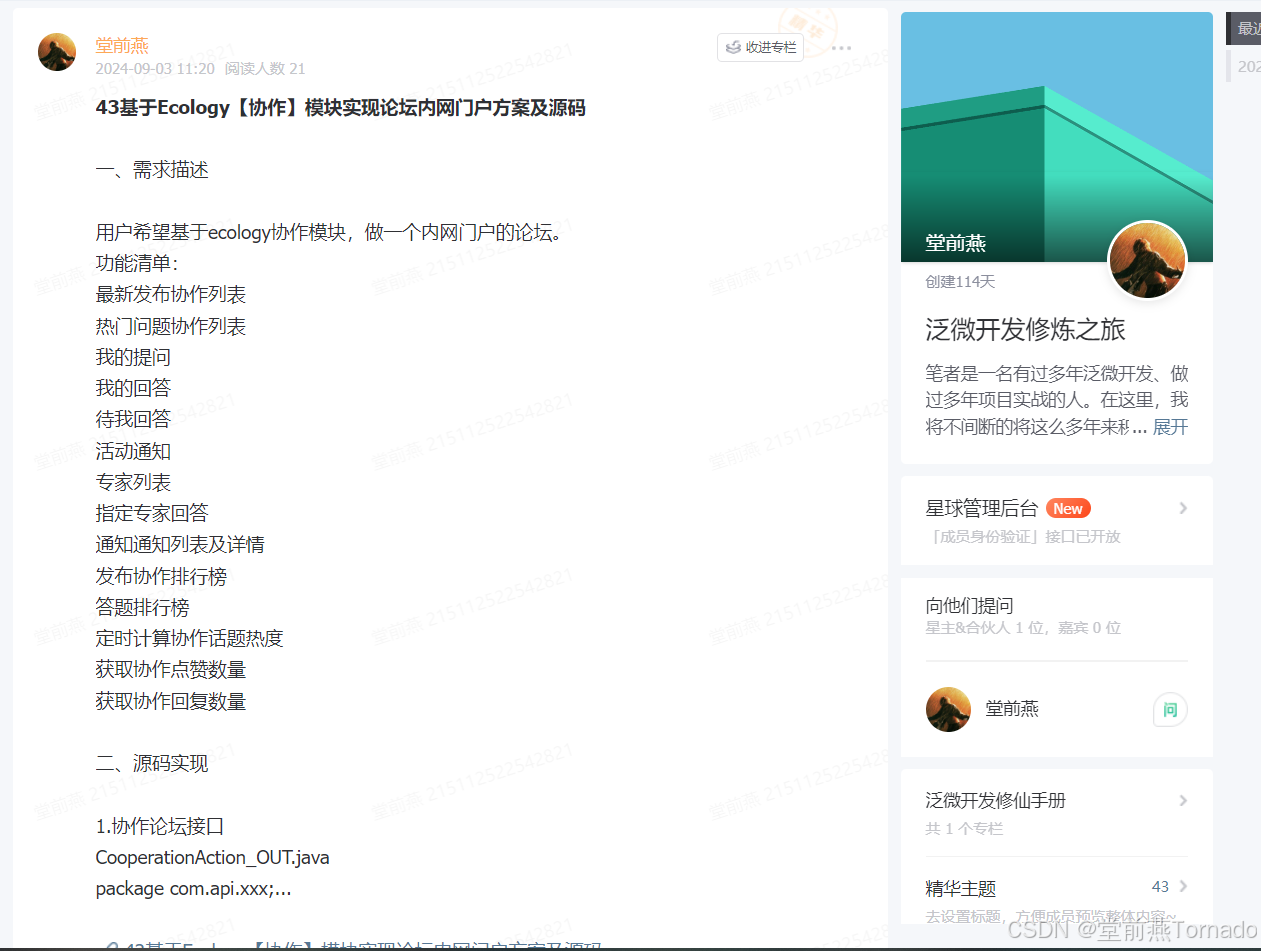Viewport: 1261px width, 951px height.
Task: Click the package com.api.xxx;... line
Action: tap(194, 889)
